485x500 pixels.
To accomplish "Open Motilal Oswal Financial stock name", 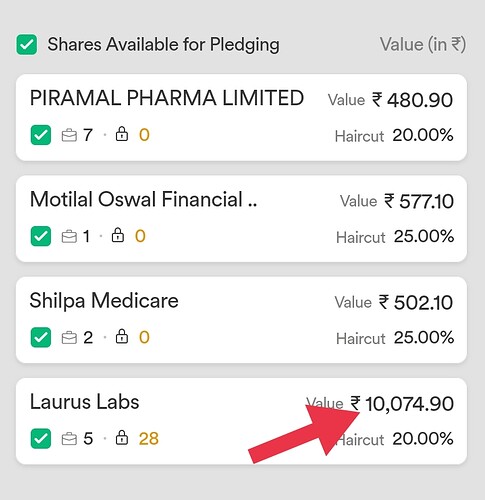I will pos(143,199).
